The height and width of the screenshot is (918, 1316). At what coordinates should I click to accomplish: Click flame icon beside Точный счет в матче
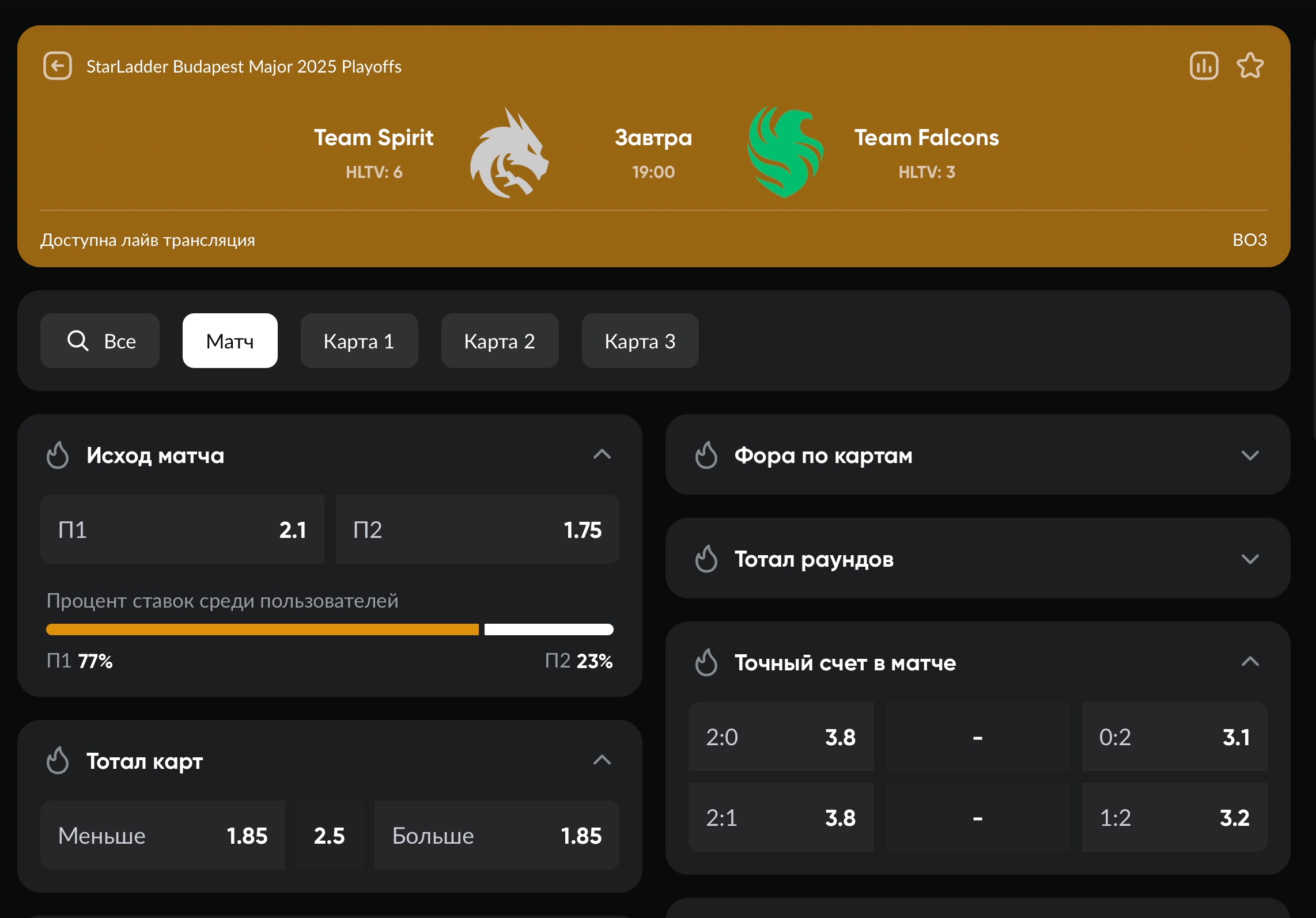[x=706, y=662]
